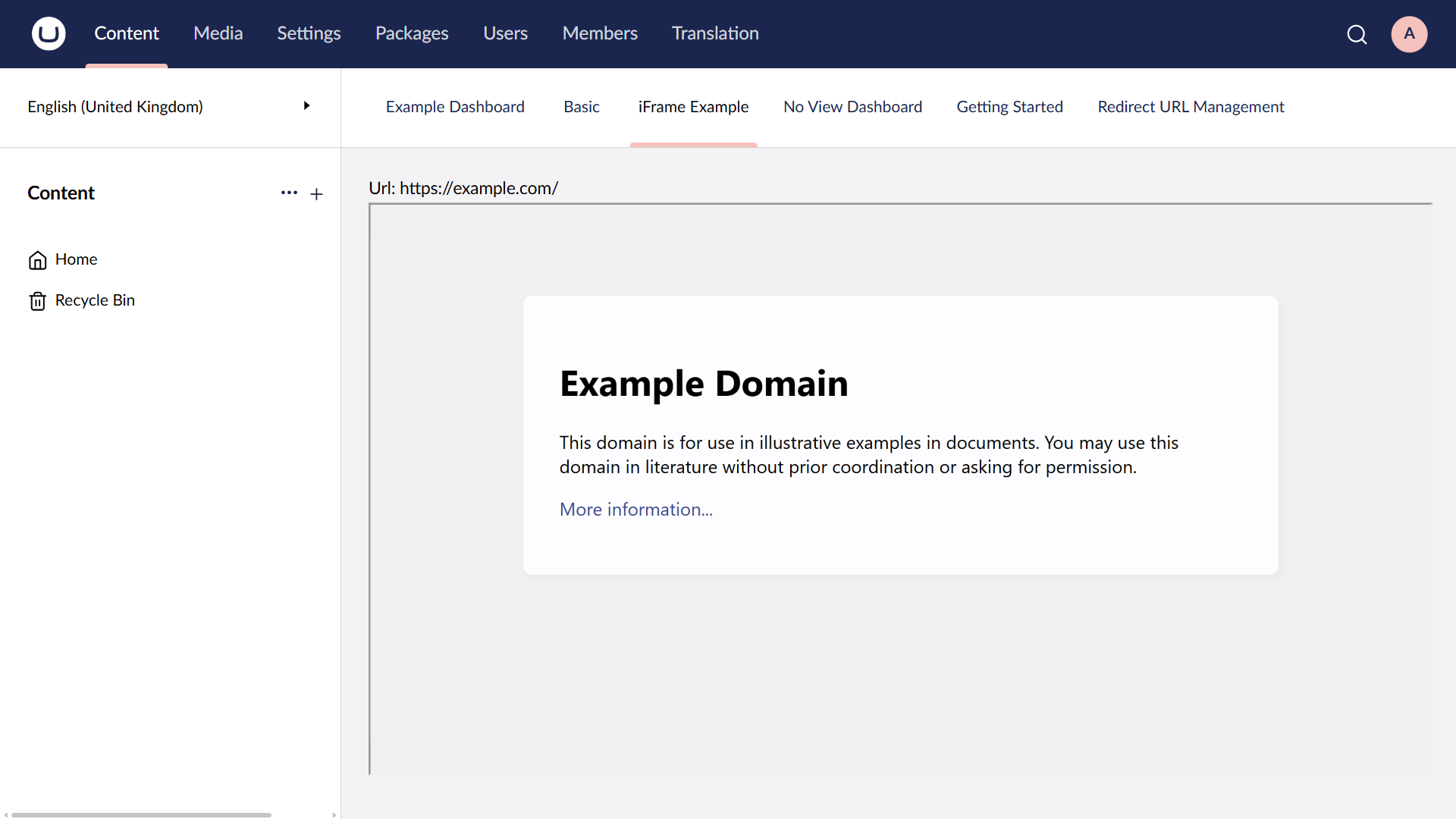This screenshot has height=819, width=1456.
Task: Click the Umbraco logo
Action: [48, 33]
